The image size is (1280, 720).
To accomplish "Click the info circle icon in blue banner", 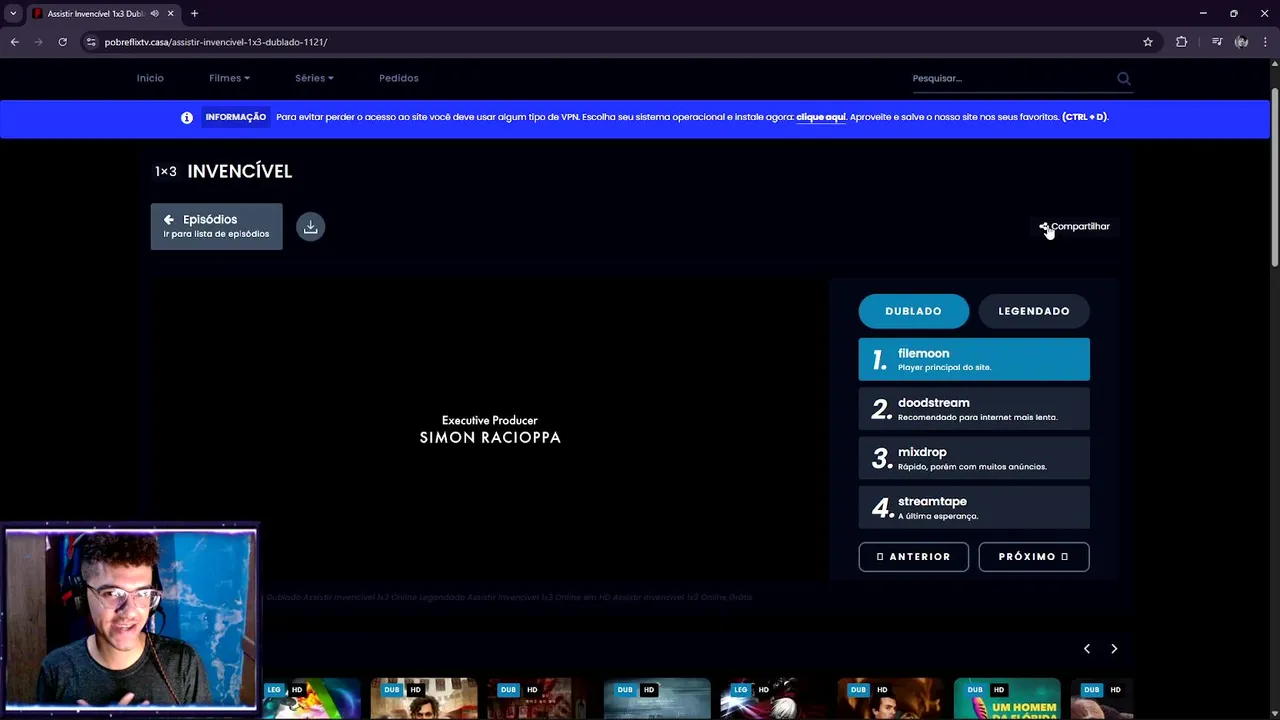I will pyautogui.click(x=186, y=118).
